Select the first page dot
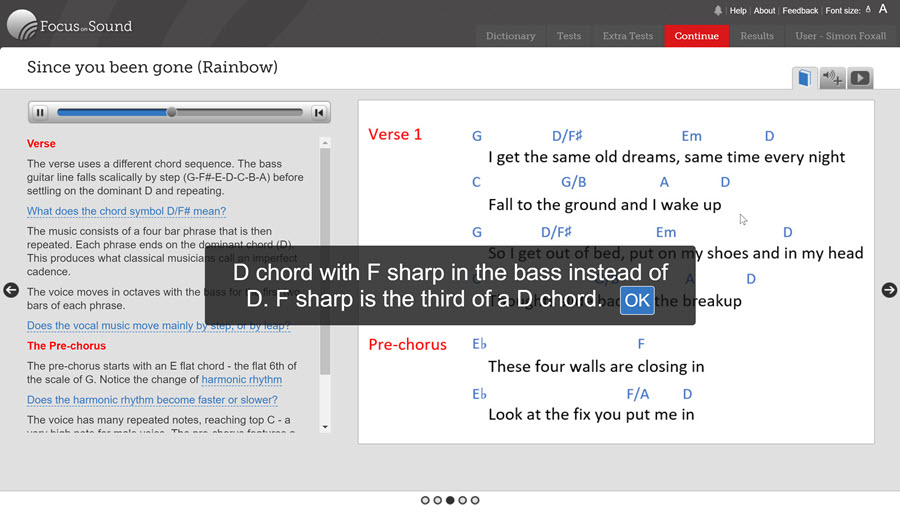Image resolution: width=900 pixels, height=512 pixels. [425, 501]
